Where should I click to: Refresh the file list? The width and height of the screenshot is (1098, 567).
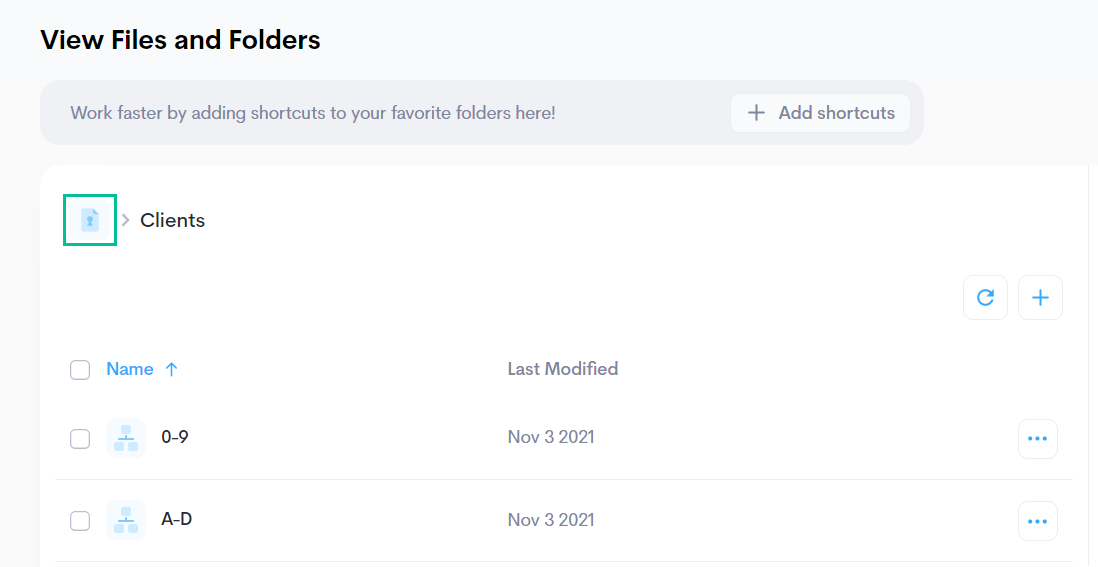[x=985, y=298]
